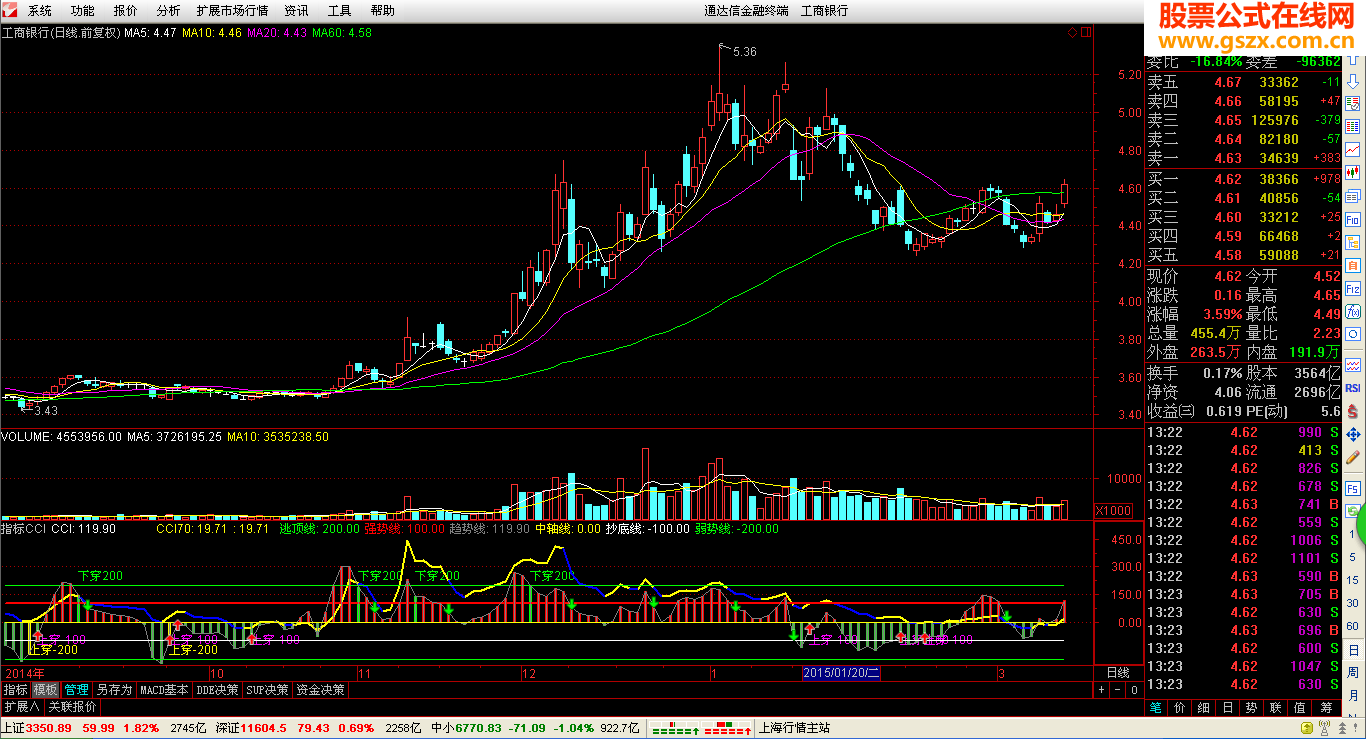Click the small square icon at chart top-right
This screenshot has height=739, width=1366.
coord(1085,33)
